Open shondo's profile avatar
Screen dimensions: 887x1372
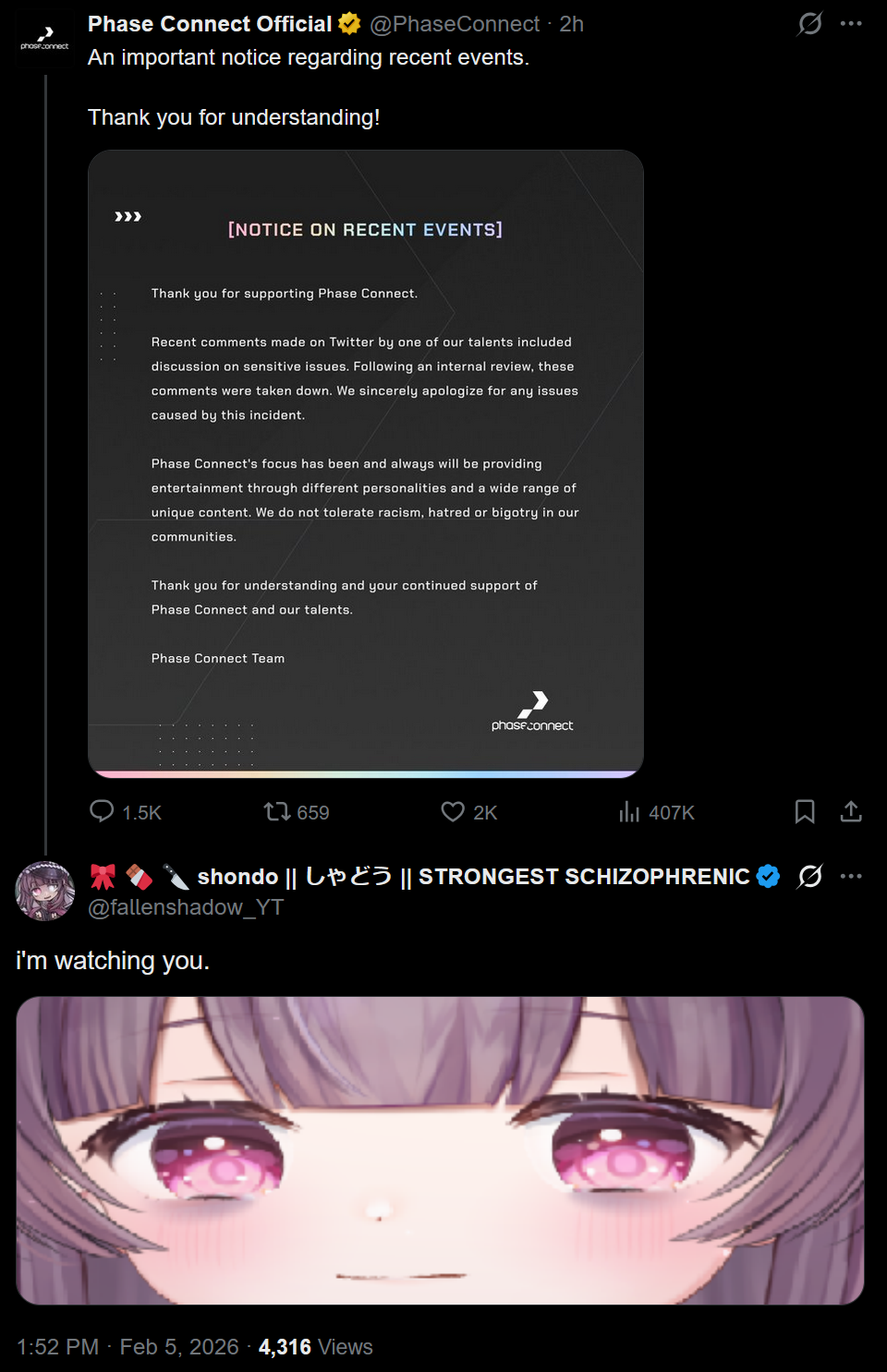pyautogui.click(x=44, y=892)
